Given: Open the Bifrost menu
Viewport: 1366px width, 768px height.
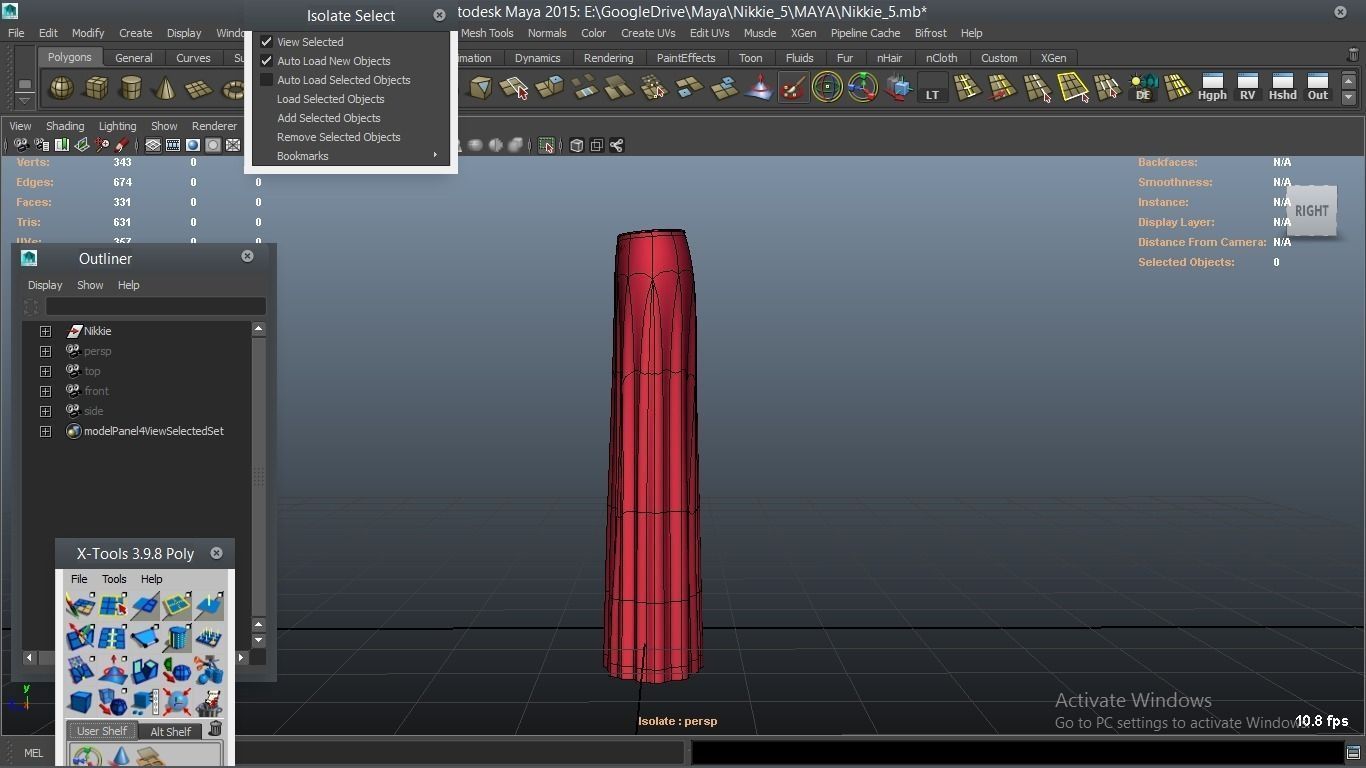Looking at the screenshot, I should coord(930,33).
